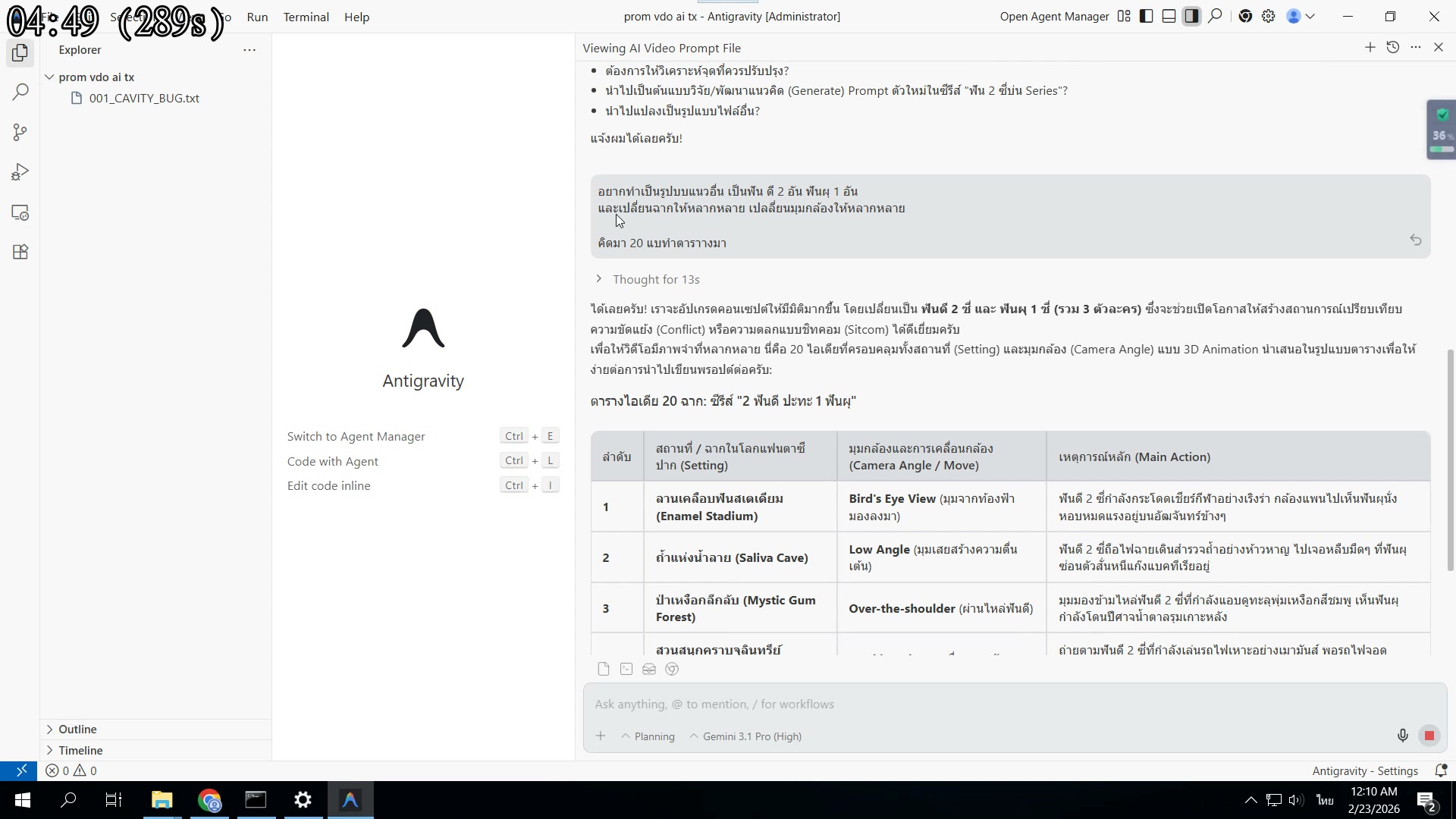Screen dimensions: 1456x819
Task: Open the Run and Debug panel
Action: [x=20, y=172]
